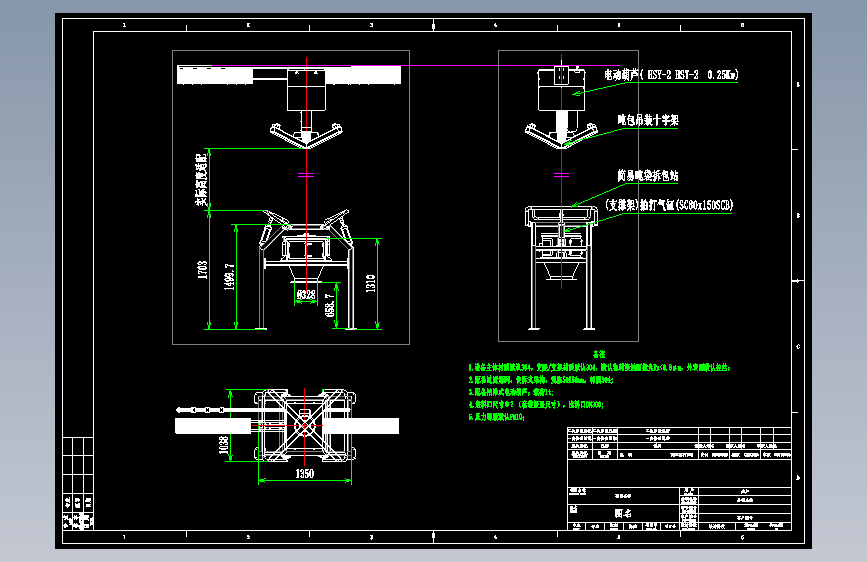Select the 1703 height dimension text
This screenshot has height=562, width=867.
pyautogui.click(x=203, y=269)
